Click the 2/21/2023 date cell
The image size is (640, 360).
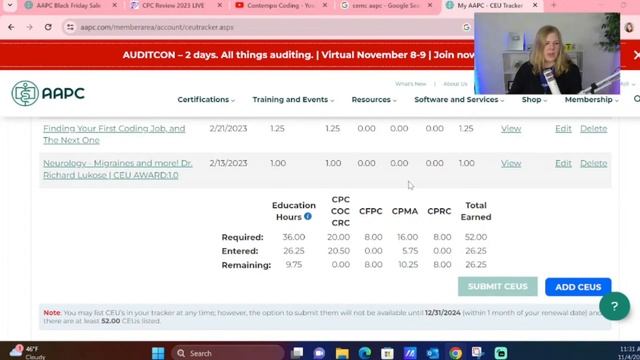(x=228, y=129)
